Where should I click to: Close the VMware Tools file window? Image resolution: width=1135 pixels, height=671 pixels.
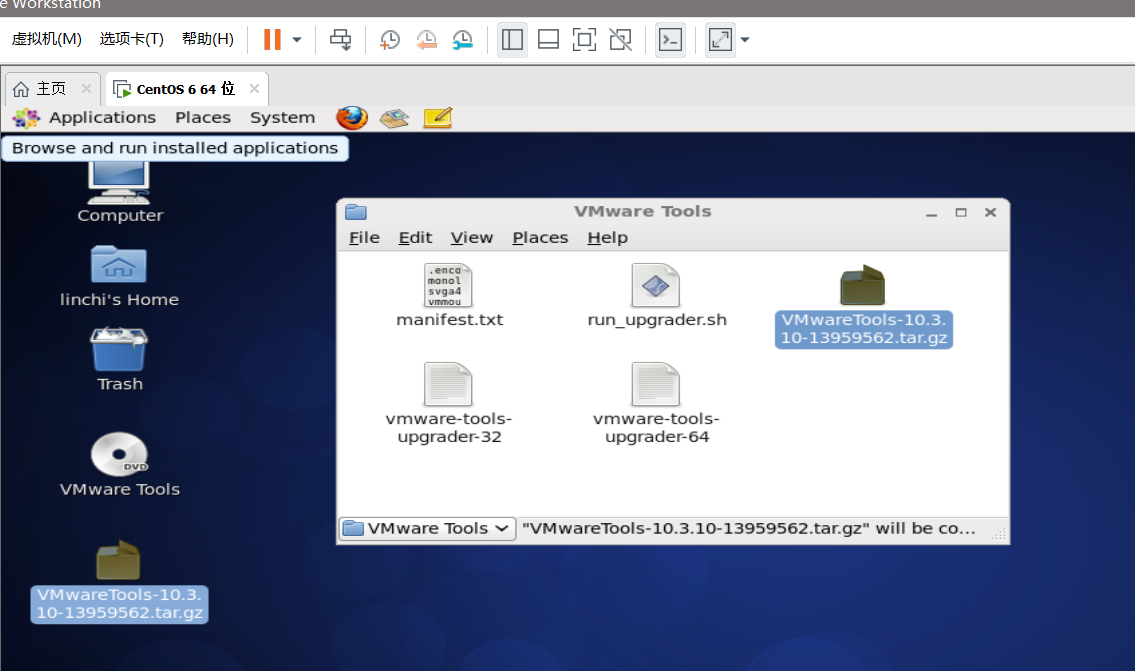tap(990, 212)
